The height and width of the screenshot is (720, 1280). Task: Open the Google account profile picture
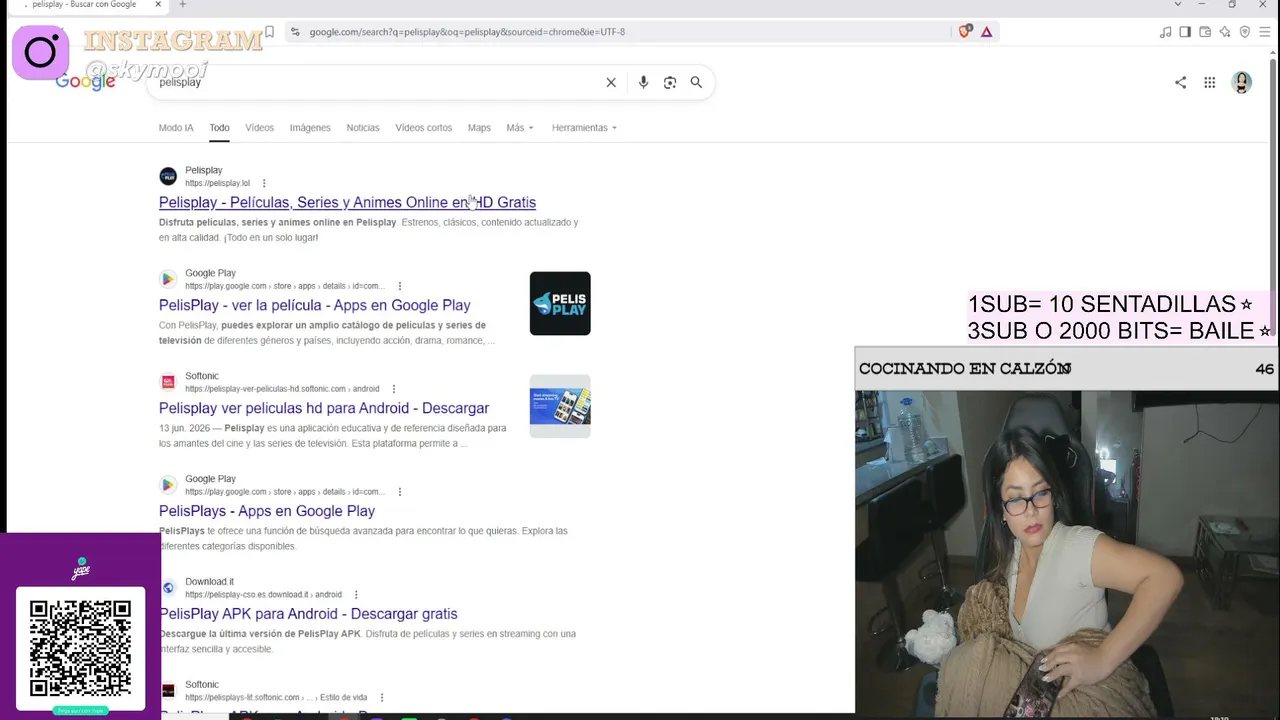coord(1241,83)
